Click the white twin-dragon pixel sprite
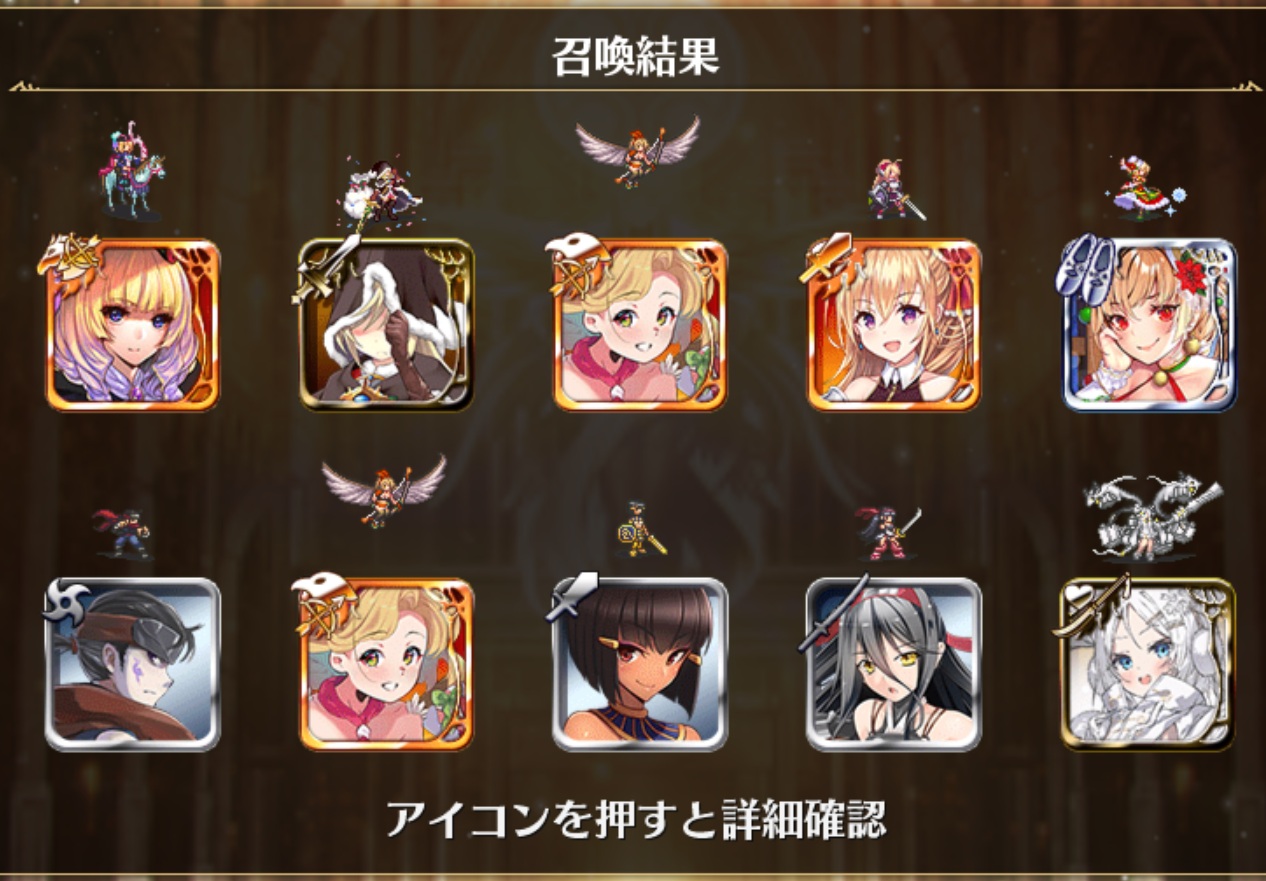 pyautogui.click(x=1153, y=518)
